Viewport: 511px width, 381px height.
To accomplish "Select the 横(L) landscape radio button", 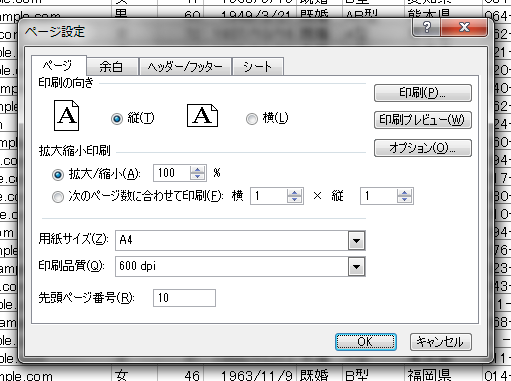I will (252, 119).
